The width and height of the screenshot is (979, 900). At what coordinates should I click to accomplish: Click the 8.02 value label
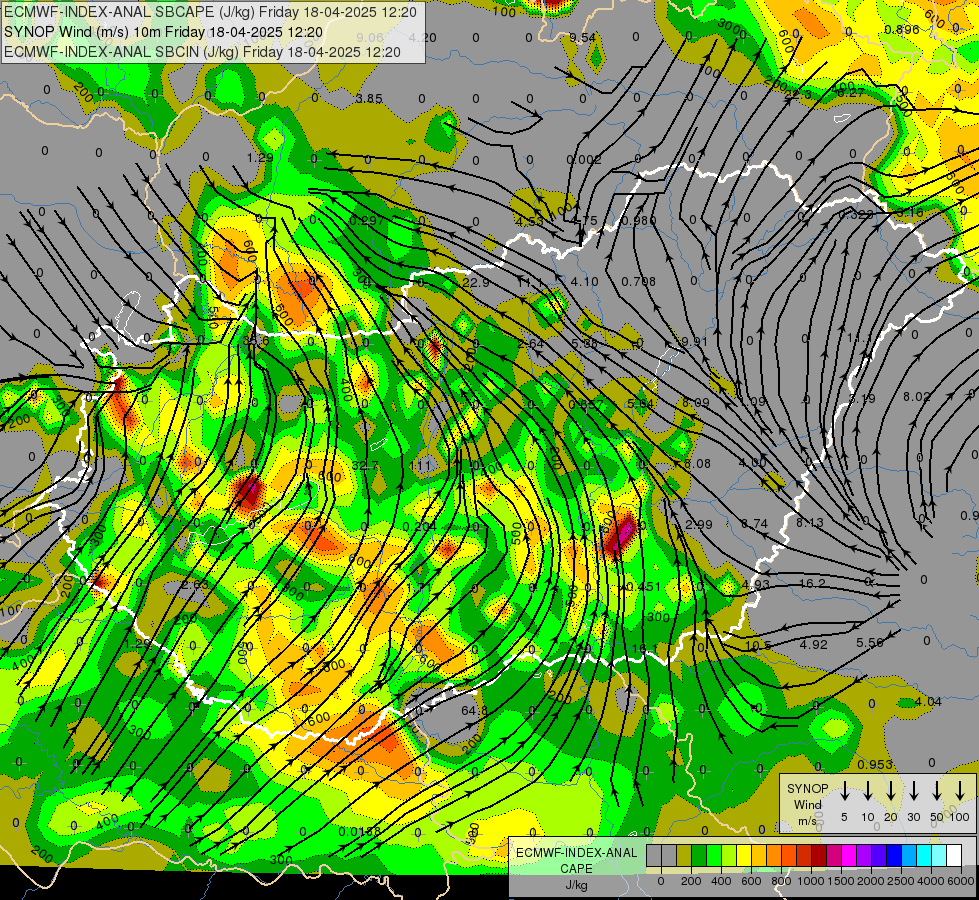coord(917,397)
